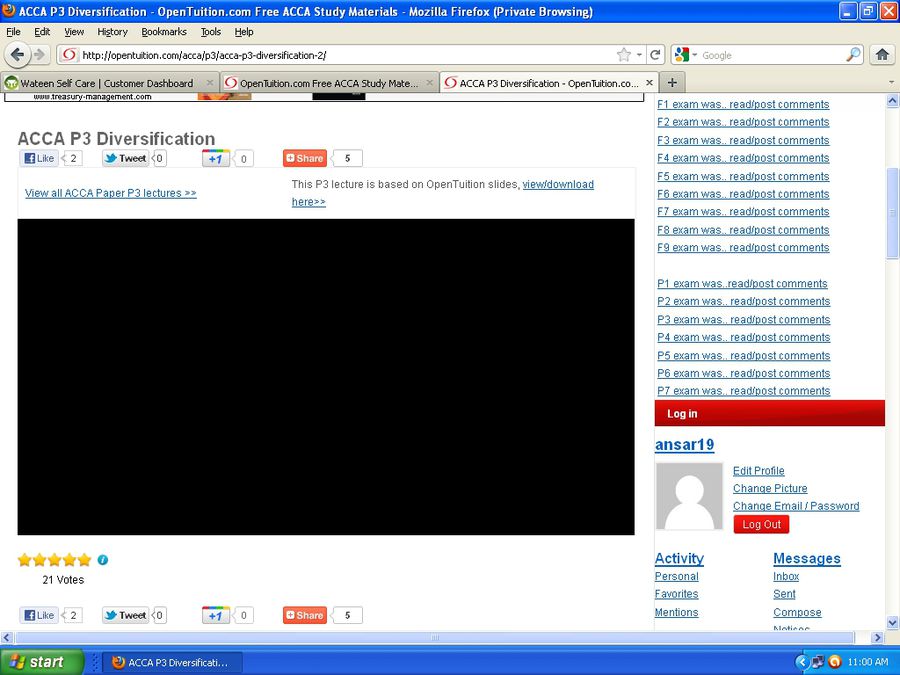Click the bottom Facebook Like button
Viewport: 900px width, 675px height.
tap(39, 615)
